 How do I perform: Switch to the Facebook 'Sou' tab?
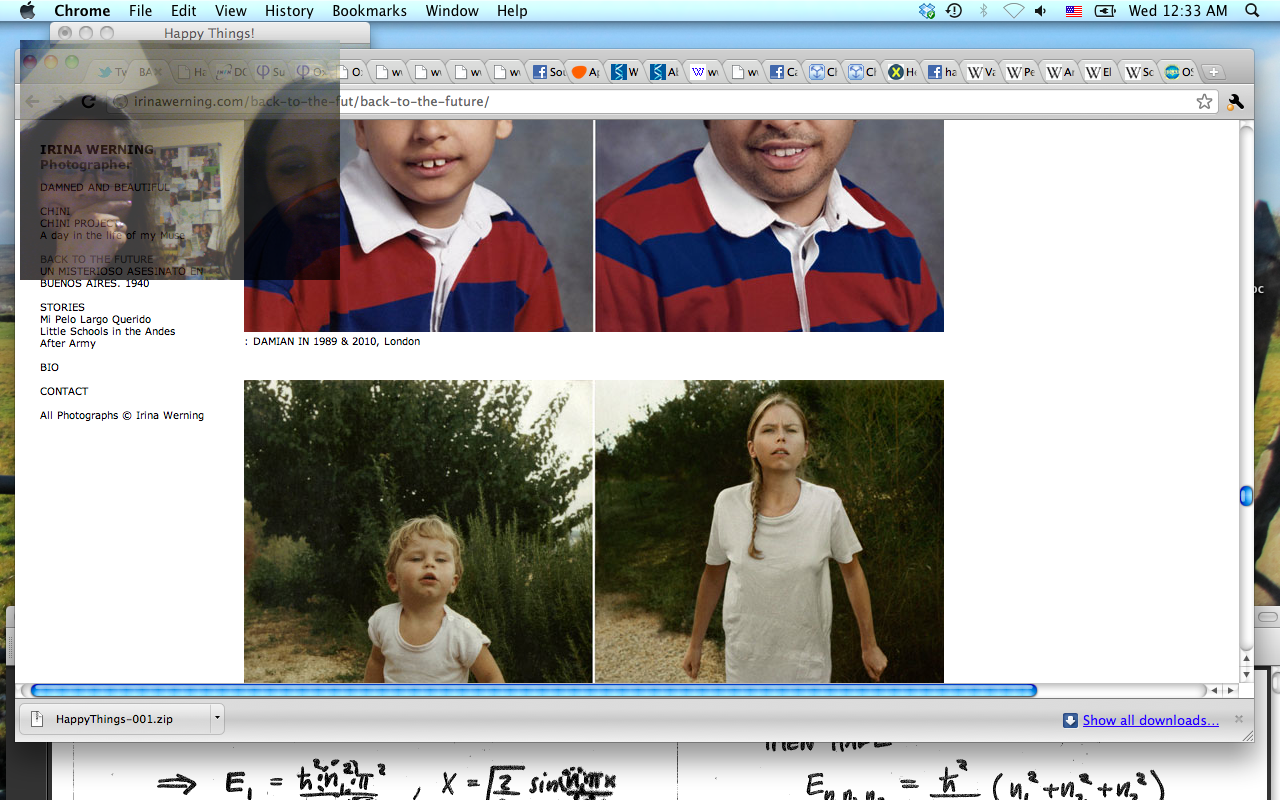pyautogui.click(x=548, y=72)
